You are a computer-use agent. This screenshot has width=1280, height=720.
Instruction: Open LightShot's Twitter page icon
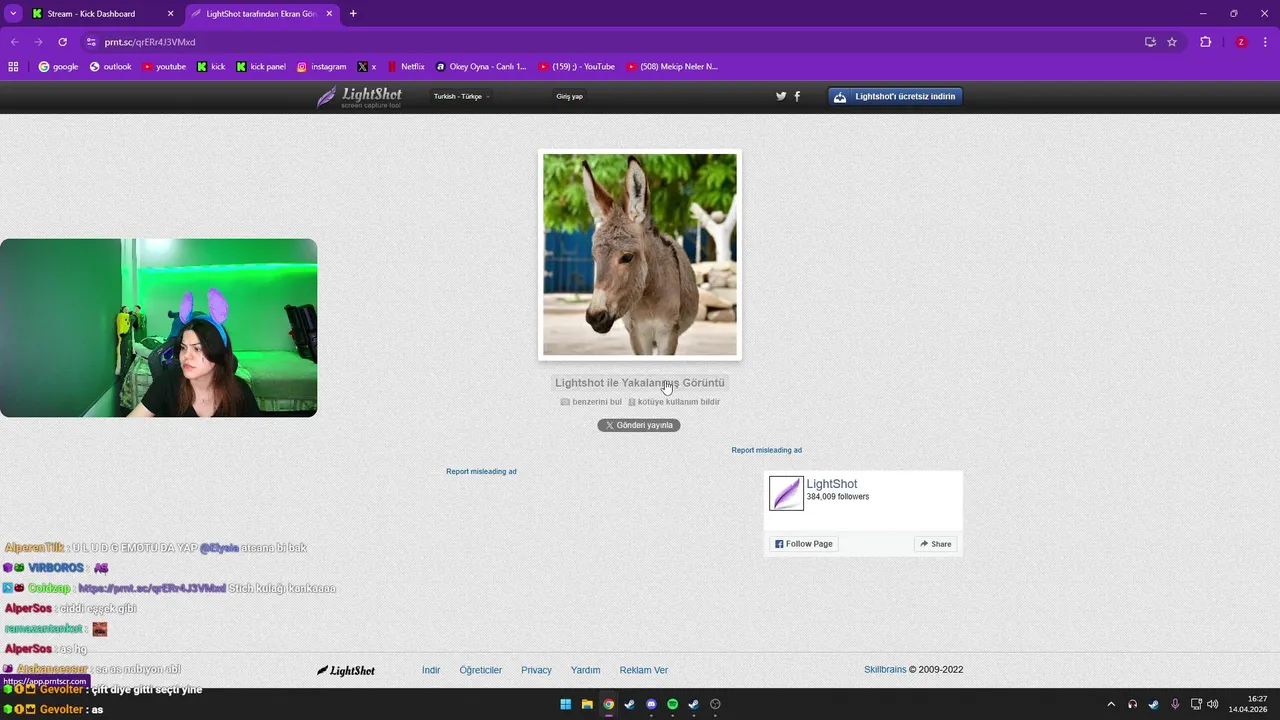(781, 97)
